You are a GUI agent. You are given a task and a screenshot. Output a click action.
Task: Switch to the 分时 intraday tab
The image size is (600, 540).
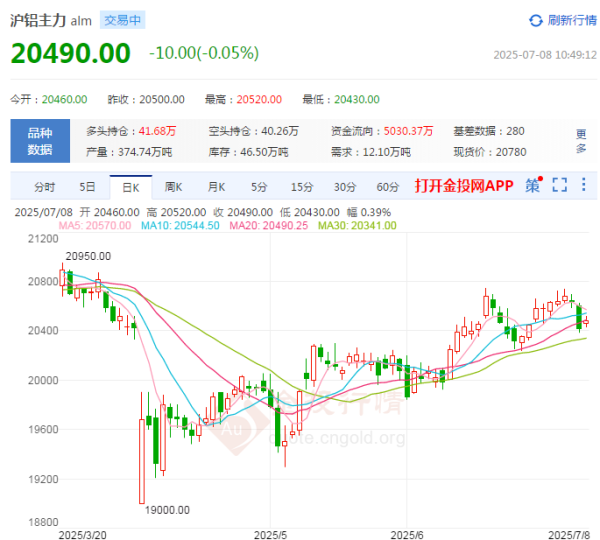[x=45, y=187]
